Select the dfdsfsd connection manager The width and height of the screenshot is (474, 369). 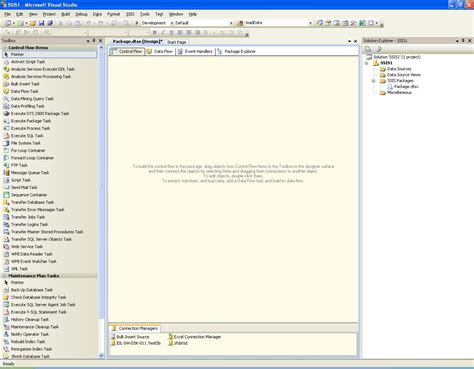[x=178, y=343]
